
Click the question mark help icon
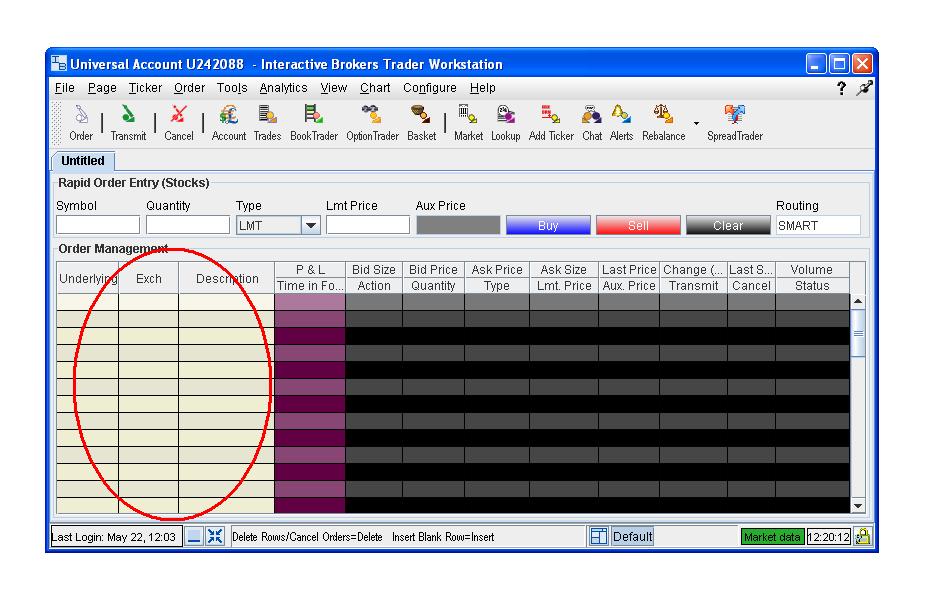(x=841, y=88)
